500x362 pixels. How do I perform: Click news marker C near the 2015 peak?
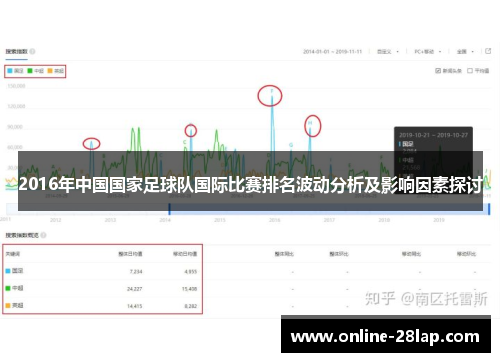coord(184,142)
